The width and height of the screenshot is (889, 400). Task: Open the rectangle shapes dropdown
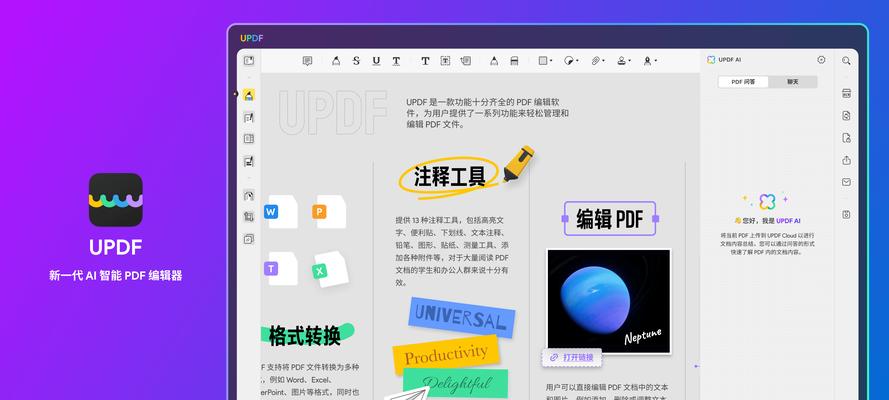pyautogui.click(x=545, y=61)
